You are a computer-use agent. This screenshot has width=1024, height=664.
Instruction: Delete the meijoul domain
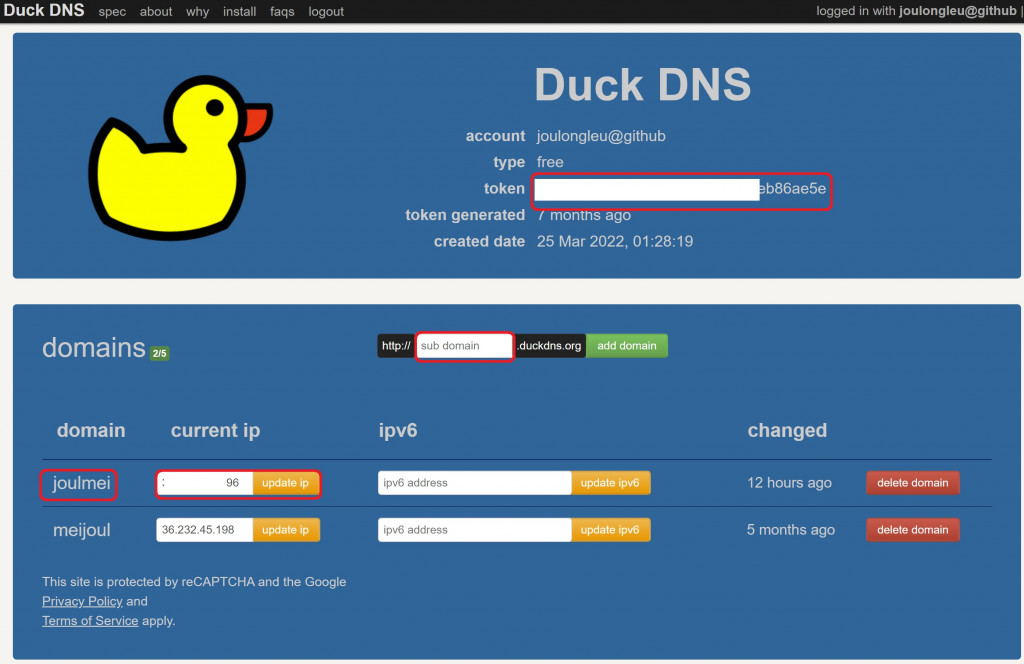(912, 530)
